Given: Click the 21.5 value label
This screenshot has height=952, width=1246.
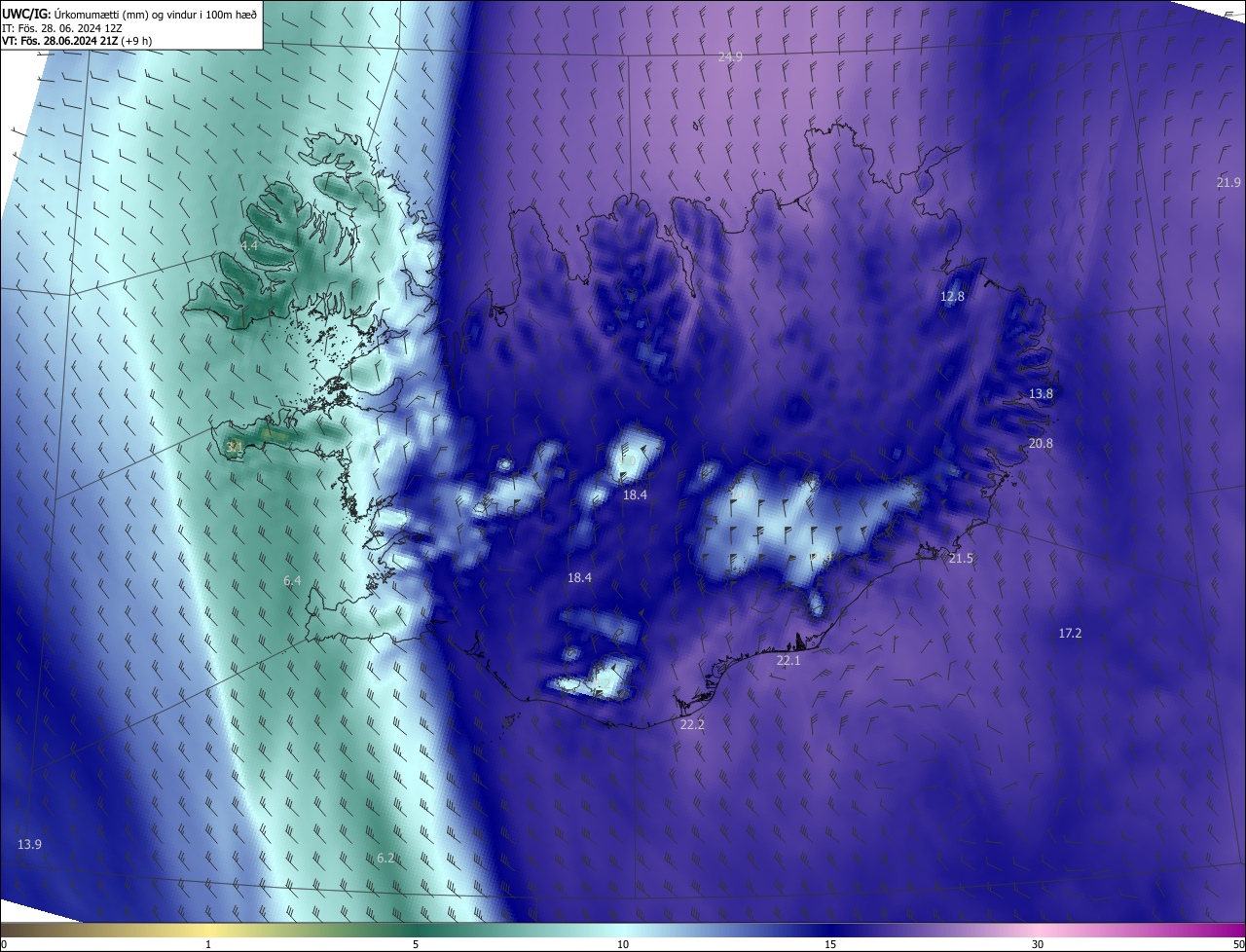Looking at the screenshot, I should click(961, 559).
